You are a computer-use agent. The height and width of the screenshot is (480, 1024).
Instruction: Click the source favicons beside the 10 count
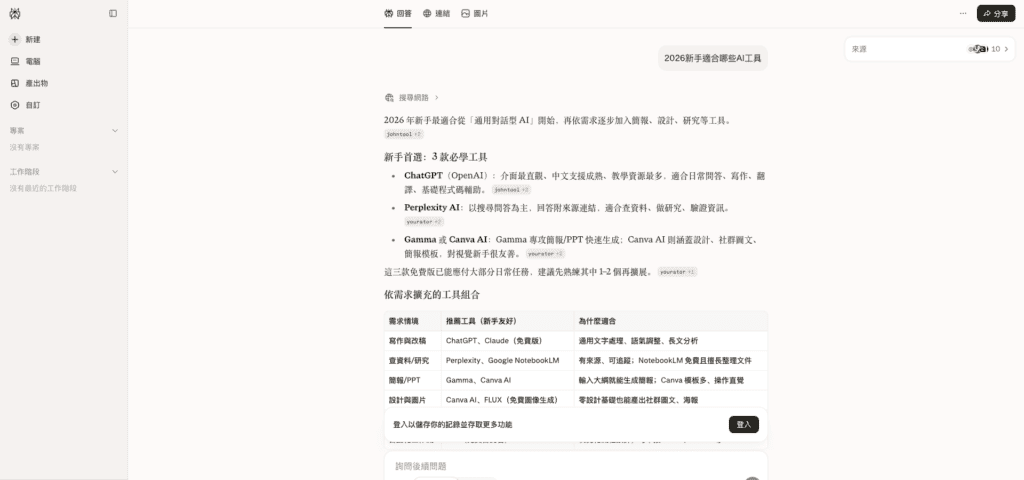(x=978, y=49)
